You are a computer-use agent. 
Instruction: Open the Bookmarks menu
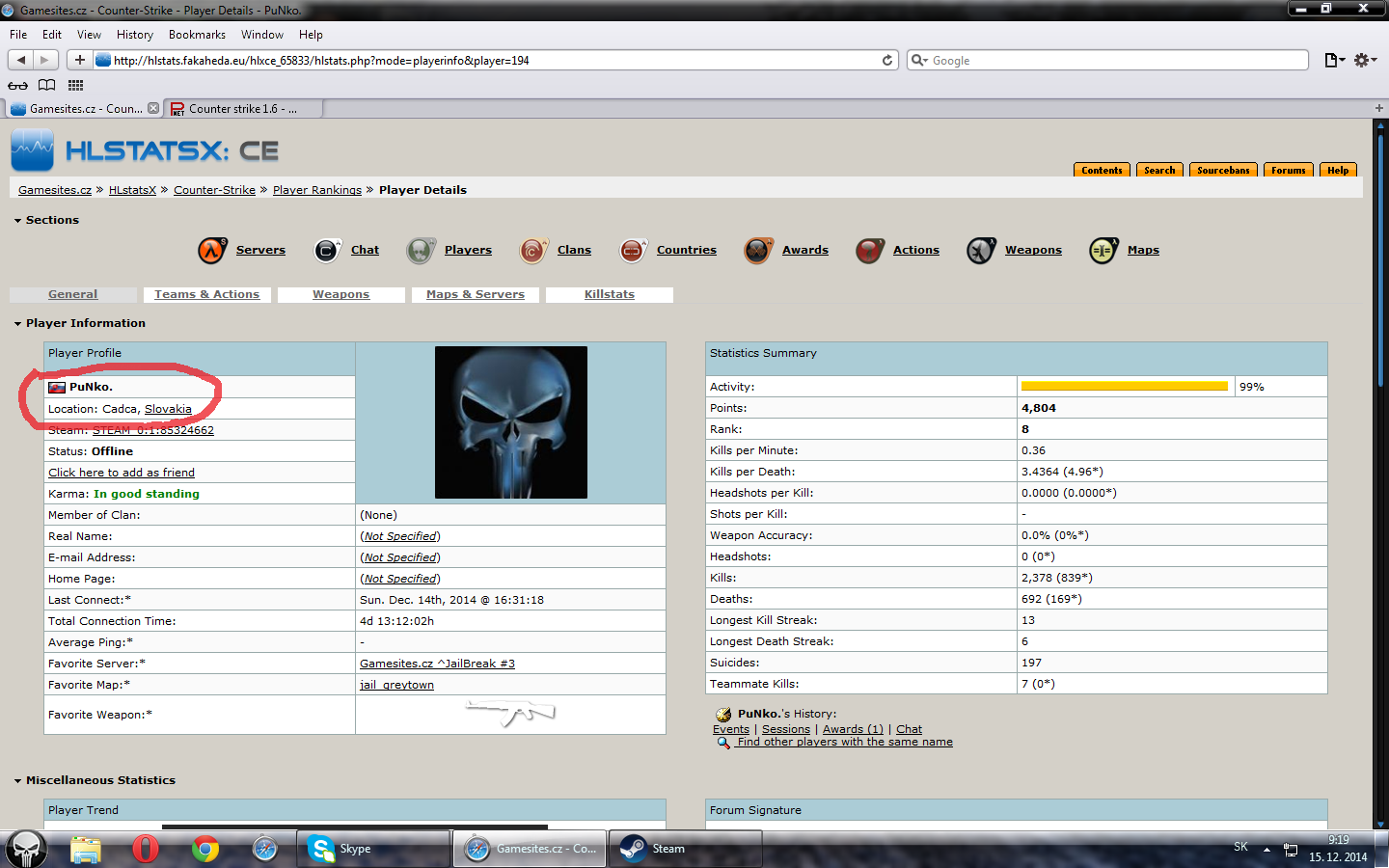197,35
